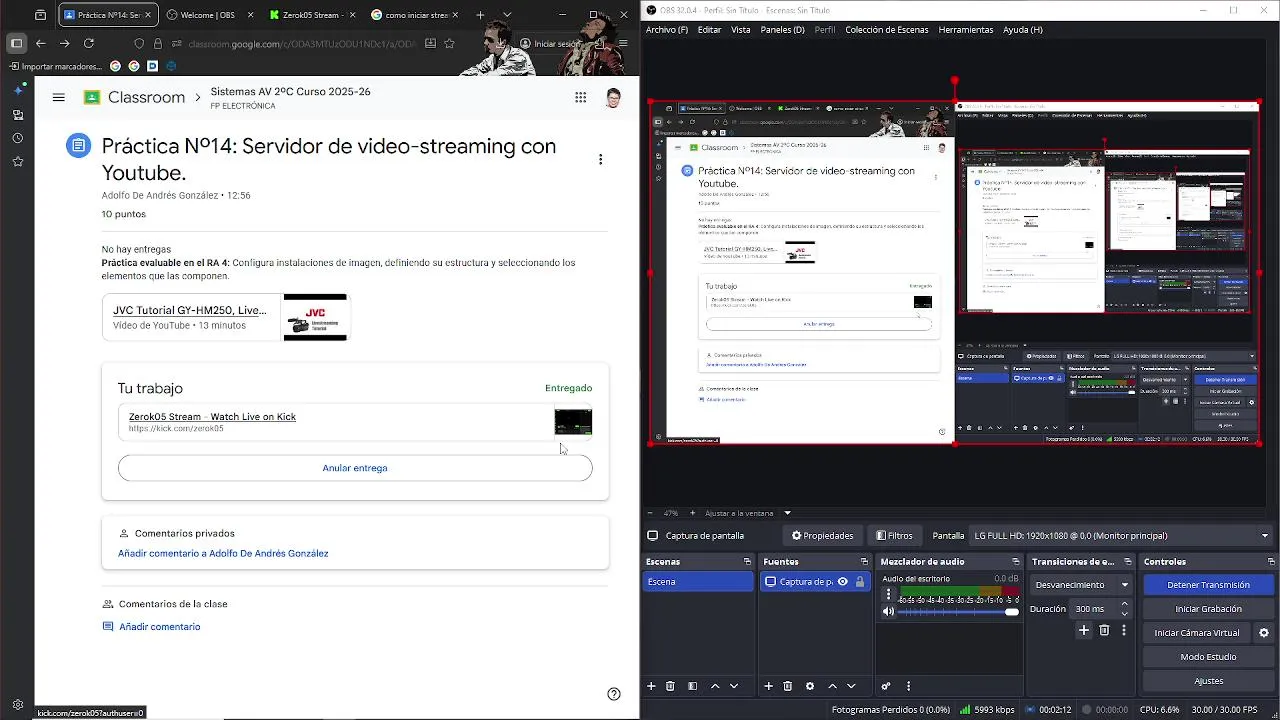Open Ajustar a la ventana zoom dropdown

pyautogui.click(x=749, y=513)
